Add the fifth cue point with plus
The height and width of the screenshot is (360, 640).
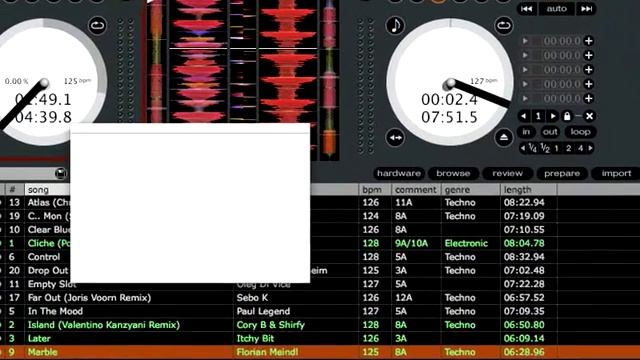pos(589,98)
